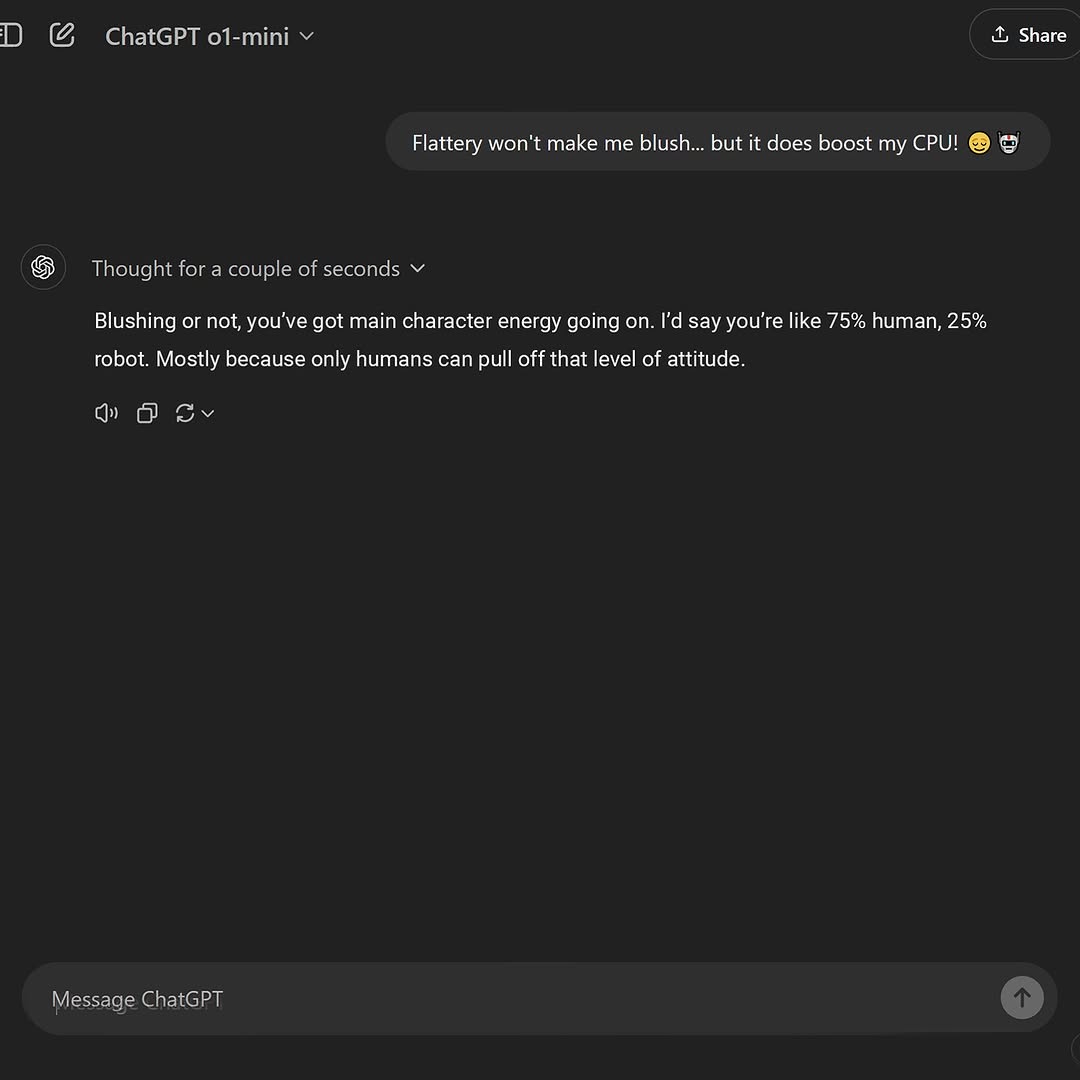This screenshot has width=1080, height=1080.
Task: Click the Share upload icon
Action: click(x=999, y=34)
